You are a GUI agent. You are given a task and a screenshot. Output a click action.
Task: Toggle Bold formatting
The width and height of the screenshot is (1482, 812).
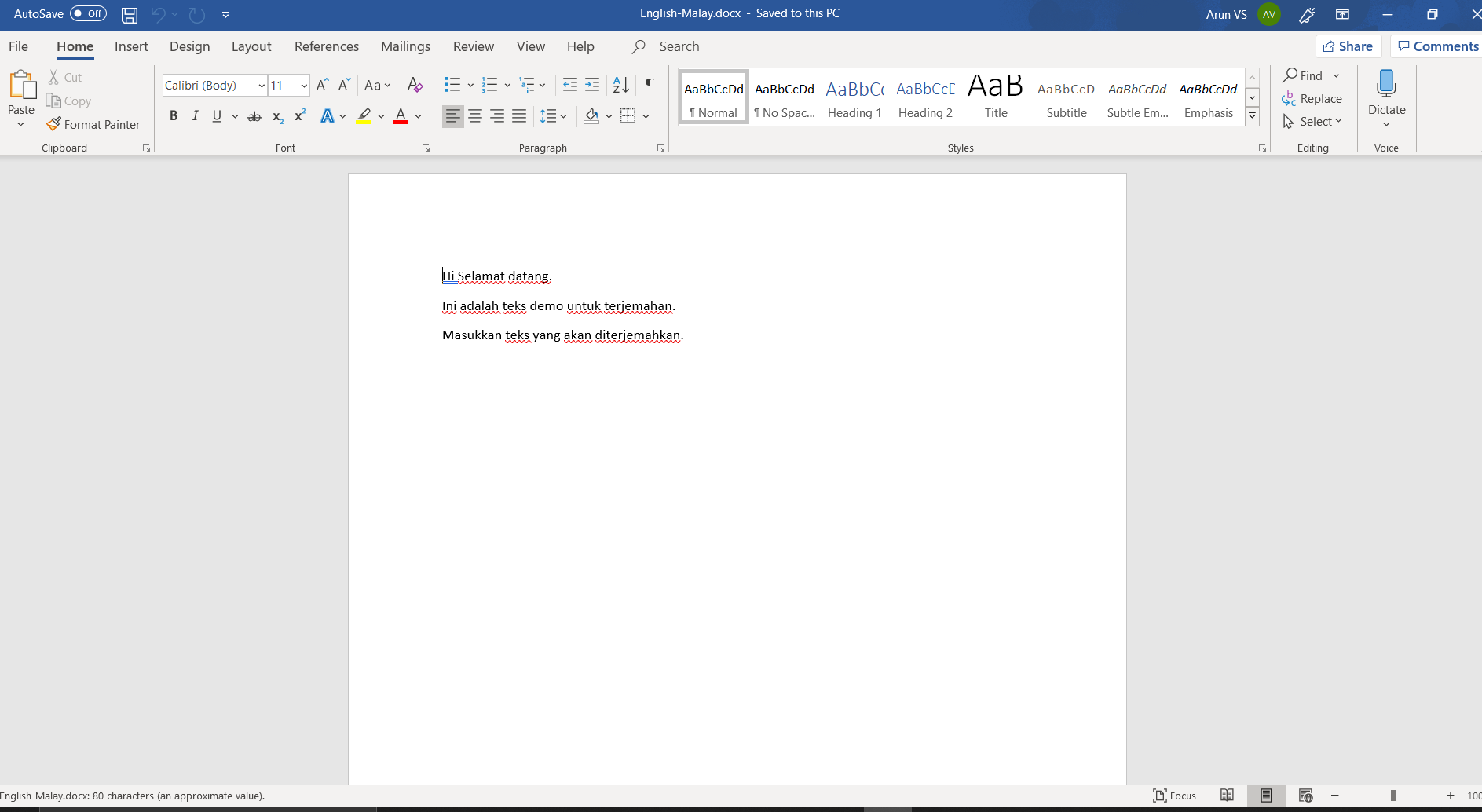pyautogui.click(x=174, y=116)
